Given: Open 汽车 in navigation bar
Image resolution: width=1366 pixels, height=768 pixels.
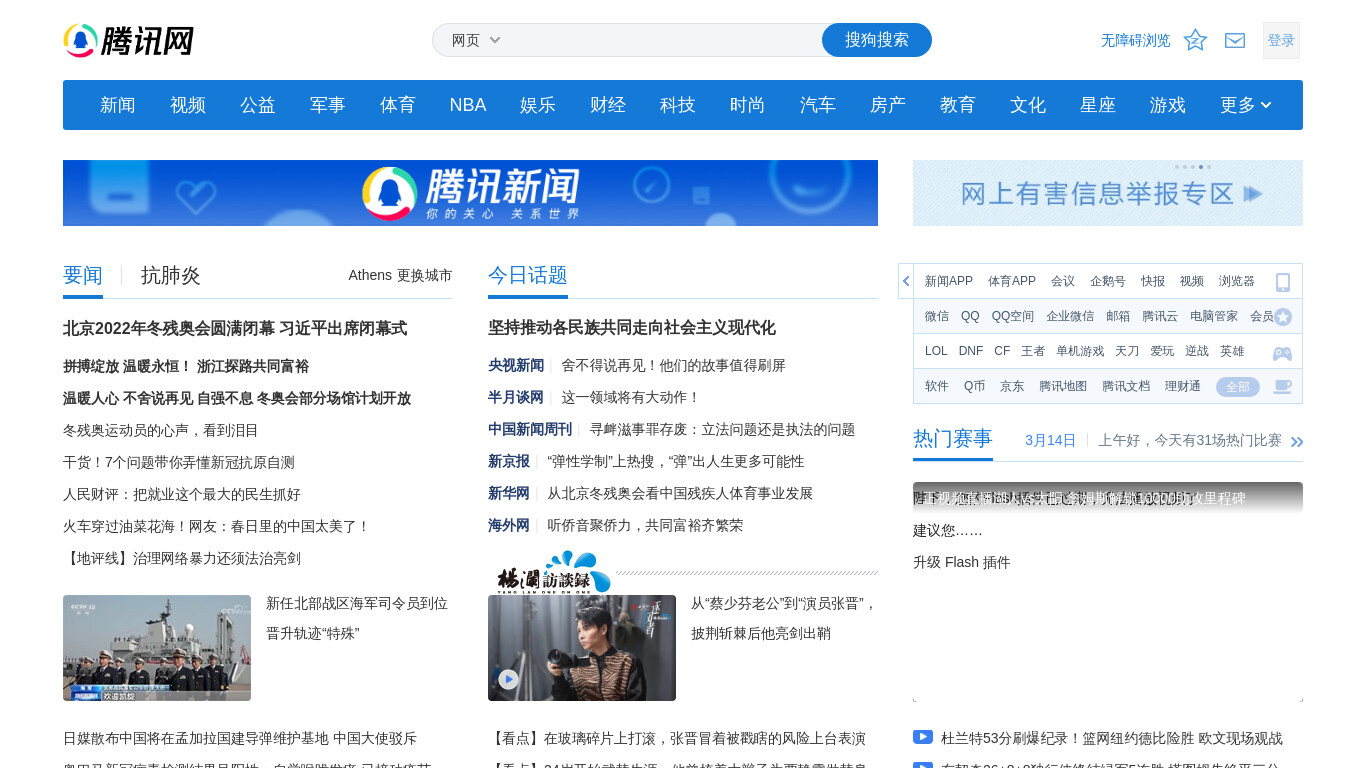Looking at the screenshot, I should click(x=818, y=105).
